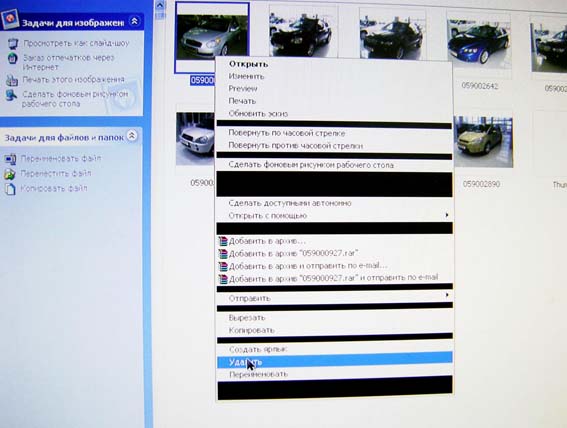Click the printer icon for Печать этого изображения
The width and height of the screenshot is (567, 428).
coord(12,80)
